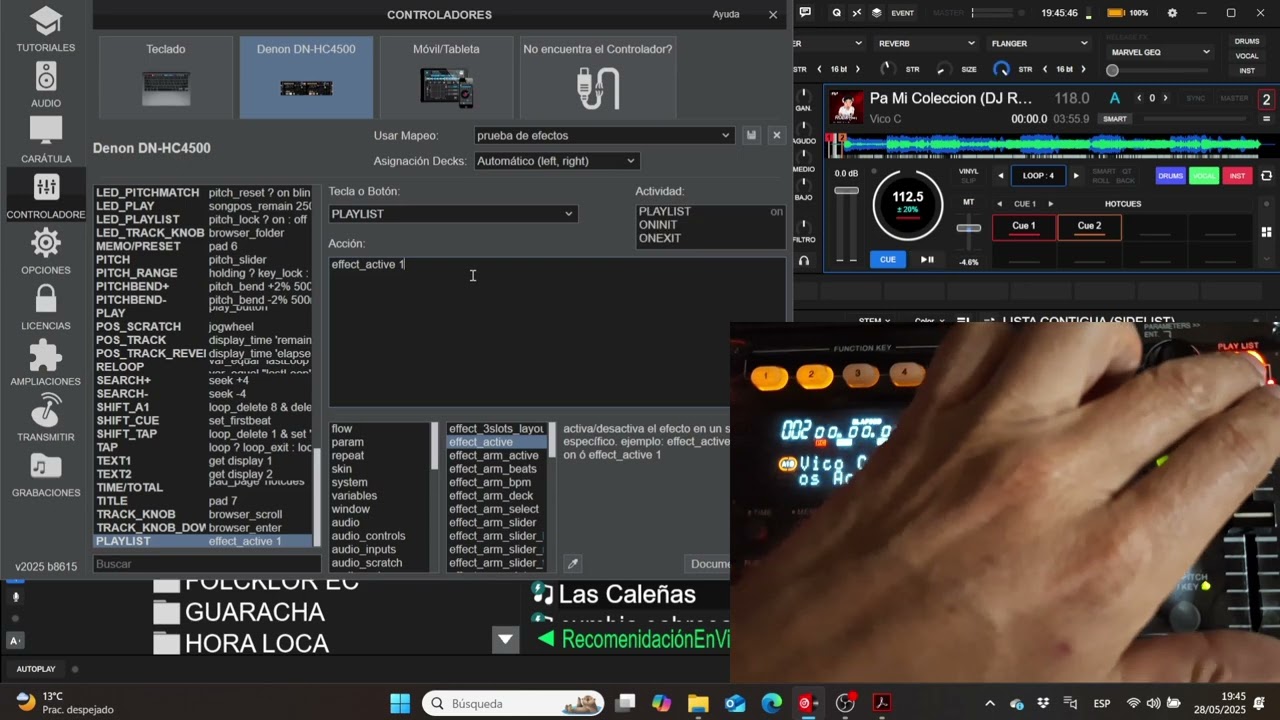Select the Denon DN-HC4500 controller tab
The image size is (1280, 720).
click(x=306, y=77)
